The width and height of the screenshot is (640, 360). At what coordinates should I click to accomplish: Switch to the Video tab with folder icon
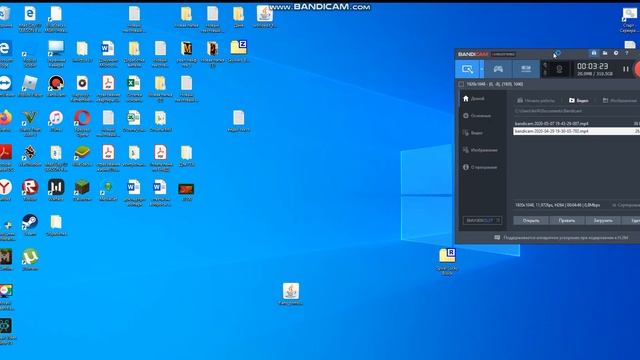(x=579, y=100)
